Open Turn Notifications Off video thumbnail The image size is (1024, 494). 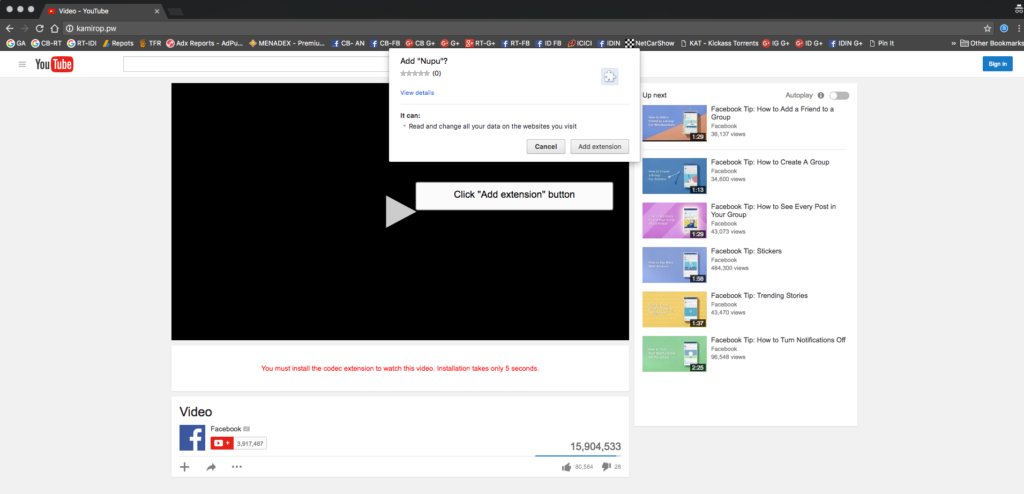pyautogui.click(x=675, y=354)
